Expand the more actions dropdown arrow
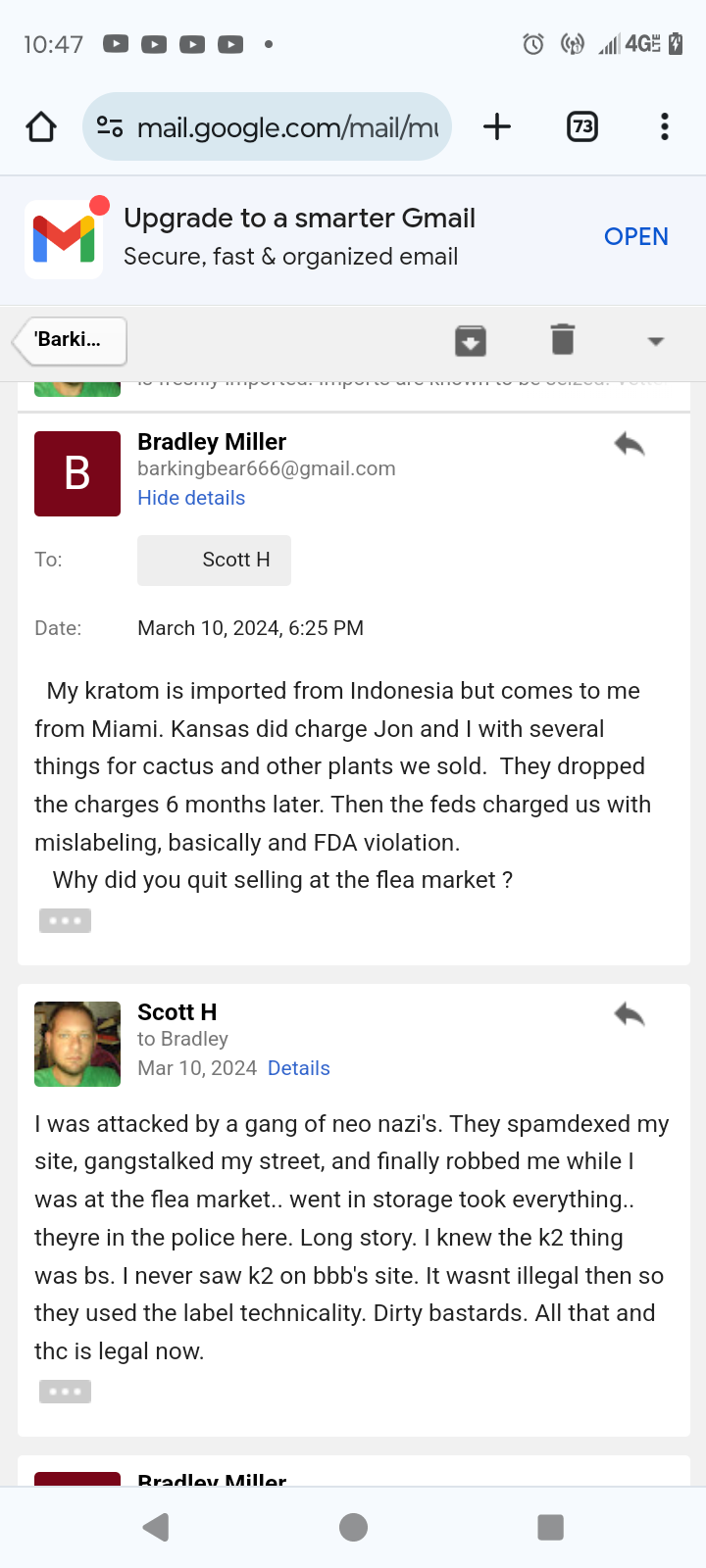Screen dimensions: 706x1568 click(x=656, y=341)
